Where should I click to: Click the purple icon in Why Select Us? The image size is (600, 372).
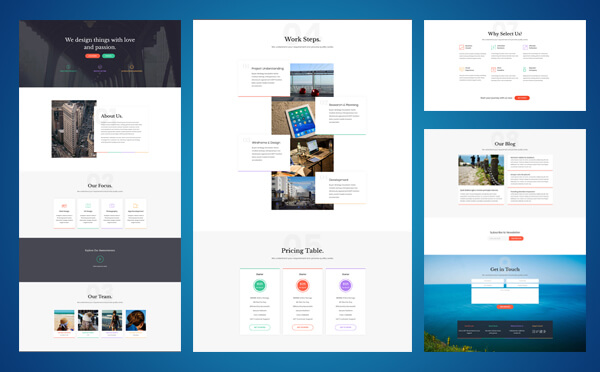pos(525,47)
